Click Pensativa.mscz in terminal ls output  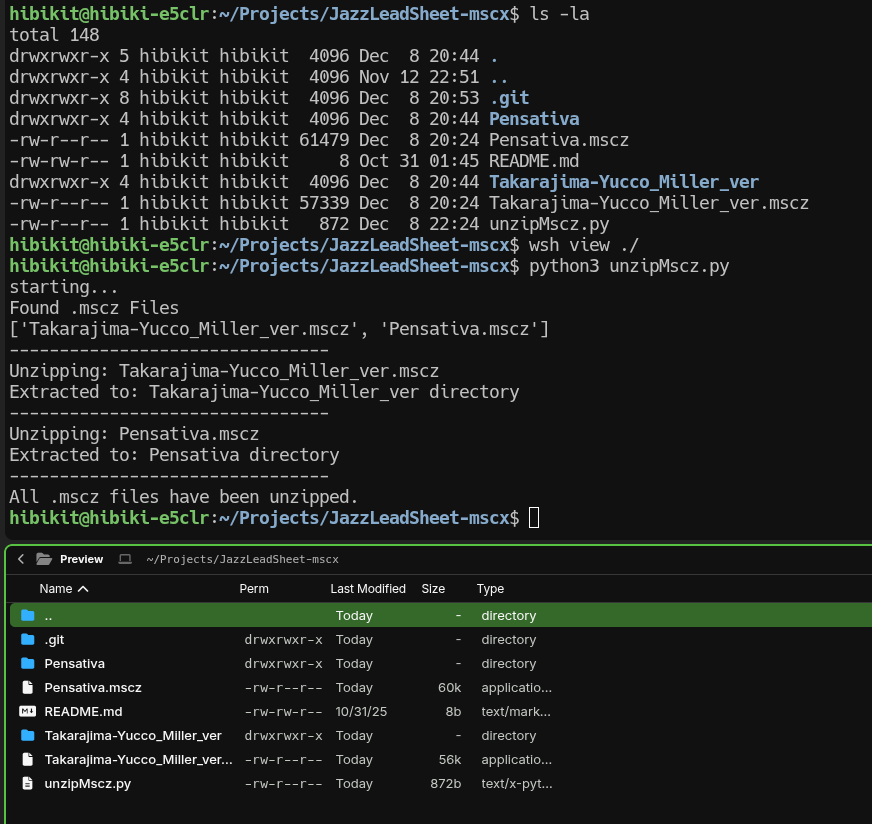559,140
